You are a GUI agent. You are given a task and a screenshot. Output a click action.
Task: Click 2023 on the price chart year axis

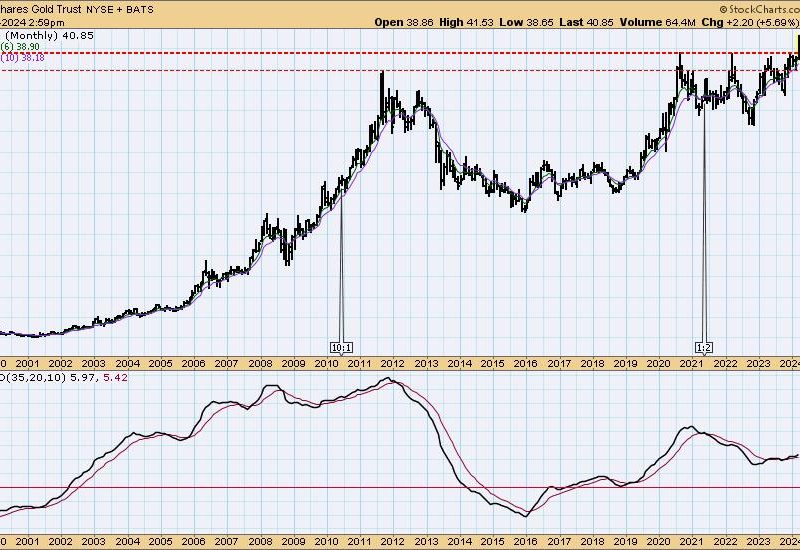pos(758,364)
